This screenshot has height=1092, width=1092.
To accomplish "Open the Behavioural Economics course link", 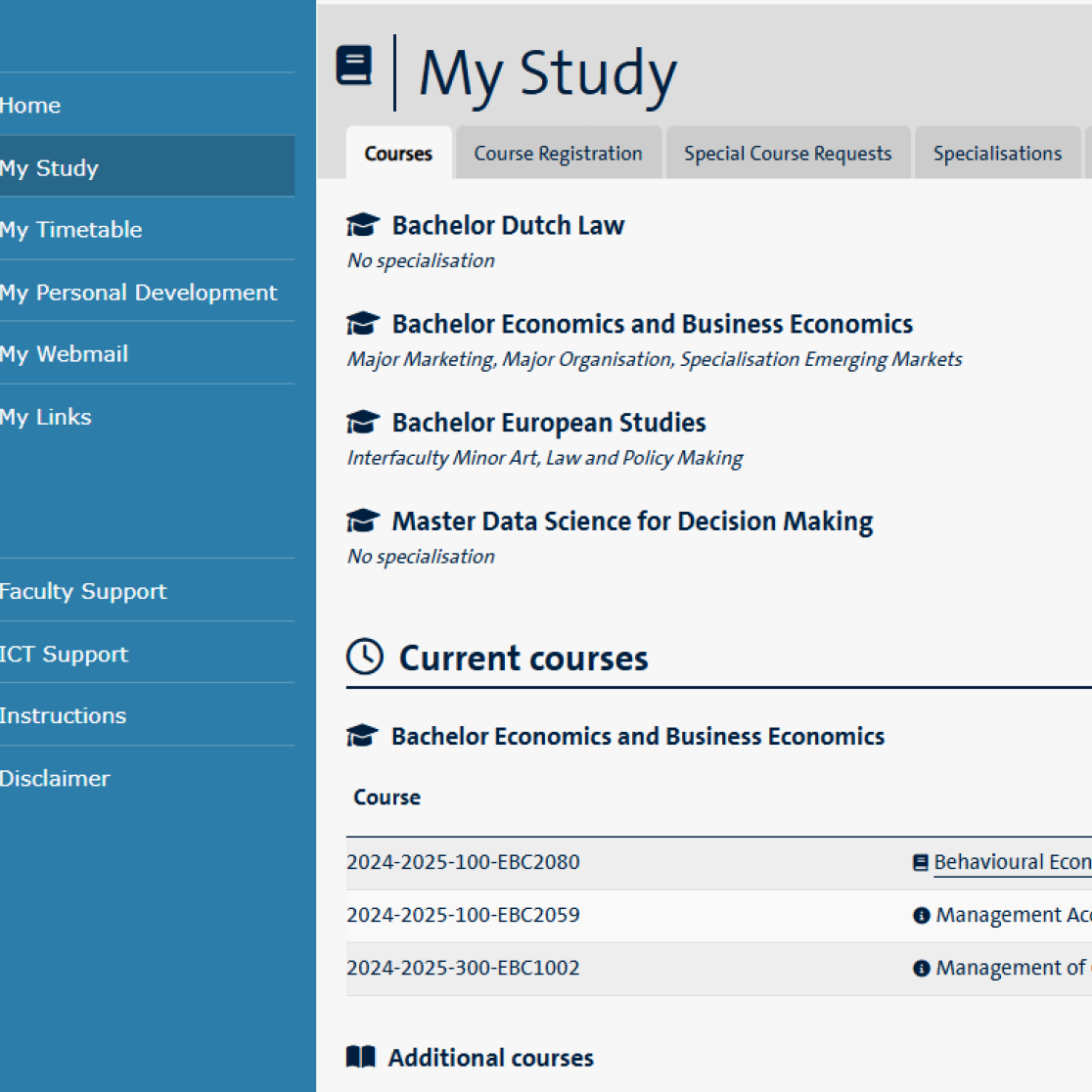I will (1012, 862).
